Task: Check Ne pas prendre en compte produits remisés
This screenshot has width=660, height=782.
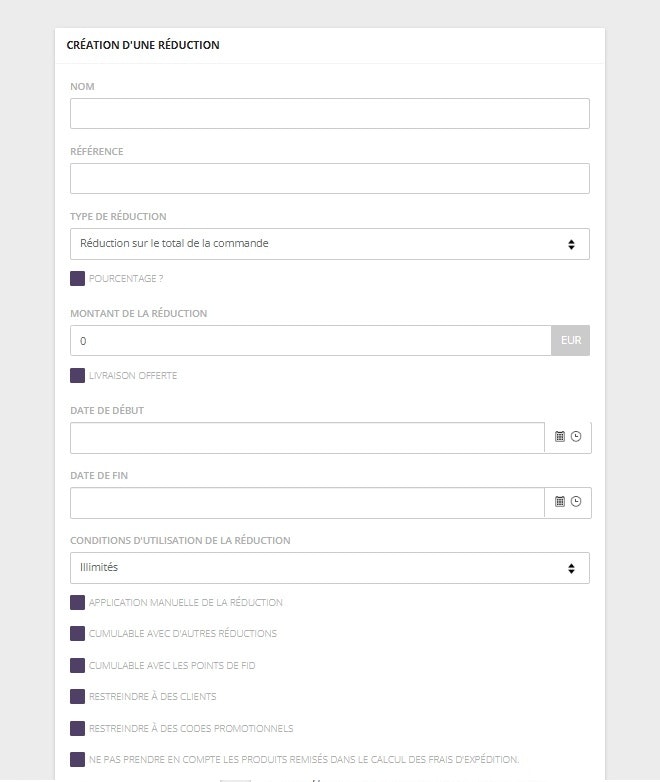Action: pos(77,760)
